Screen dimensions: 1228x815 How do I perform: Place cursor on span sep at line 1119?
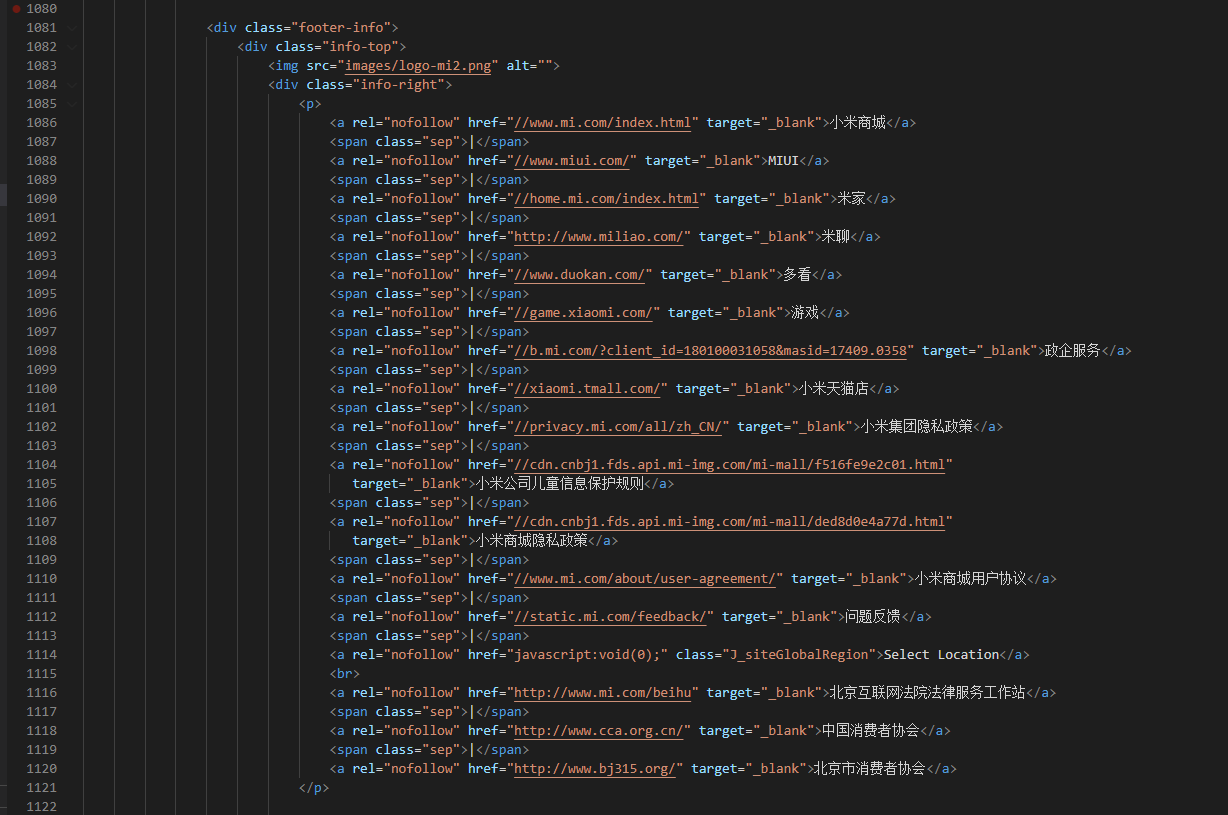[x=430, y=749]
